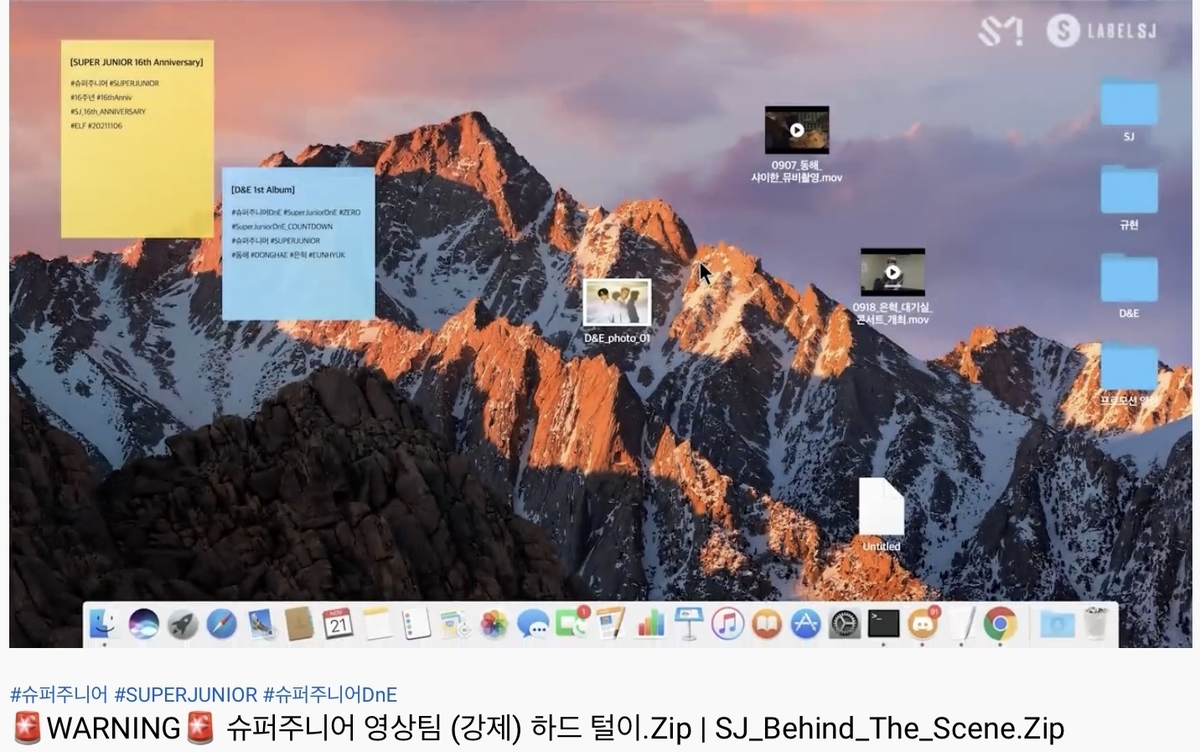Launch Siri from the dock
This screenshot has width=1200, height=752.
pyautogui.click(x=144, y=624)
